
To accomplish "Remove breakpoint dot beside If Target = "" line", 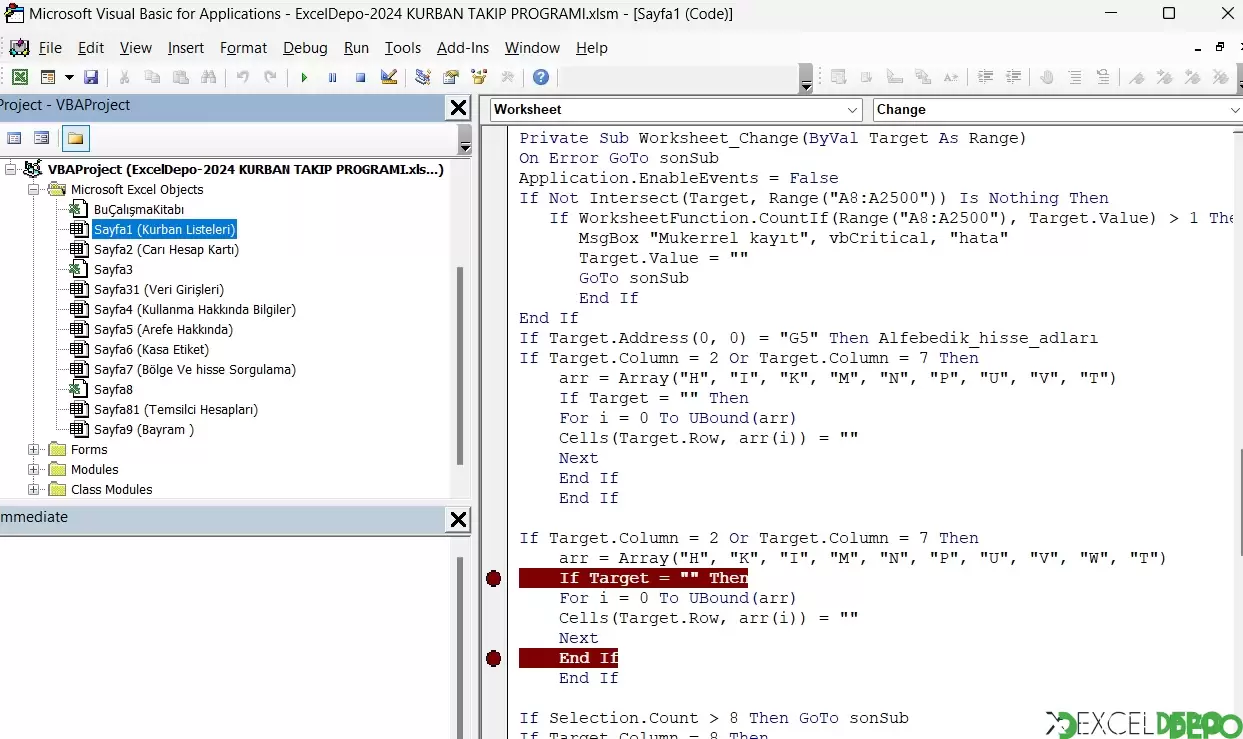I will pyautogui.click(x=493, y=578).
